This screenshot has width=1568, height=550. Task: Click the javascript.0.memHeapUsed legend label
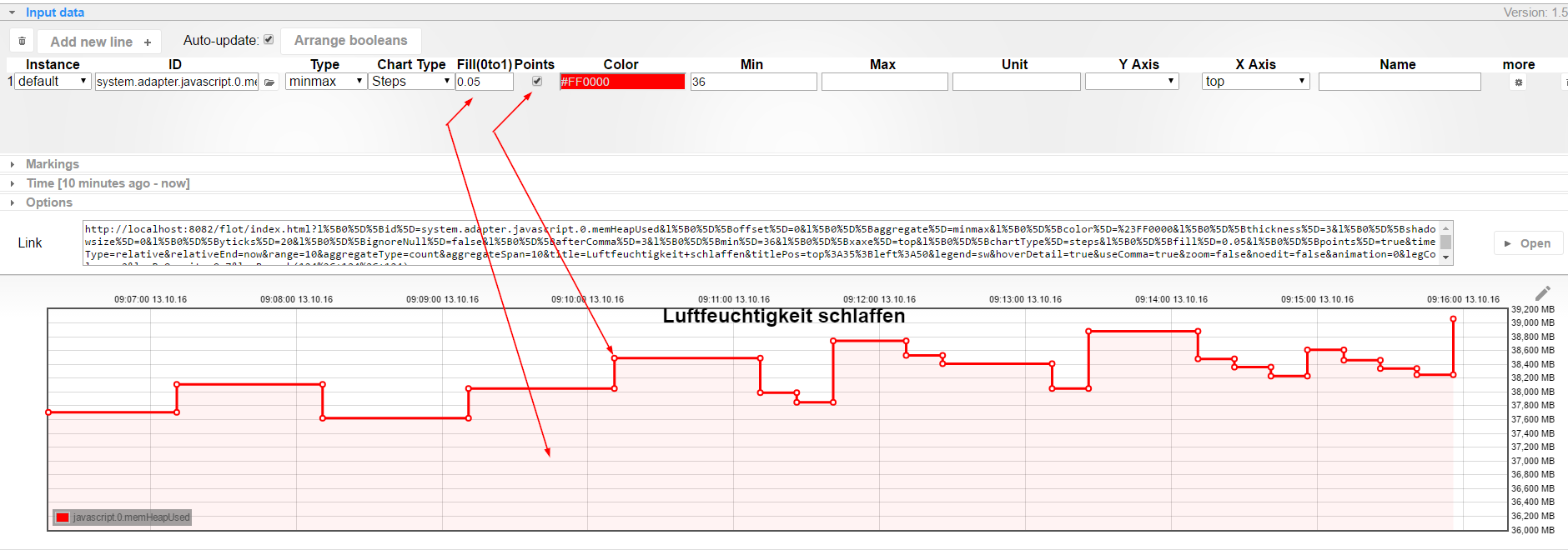132,517
